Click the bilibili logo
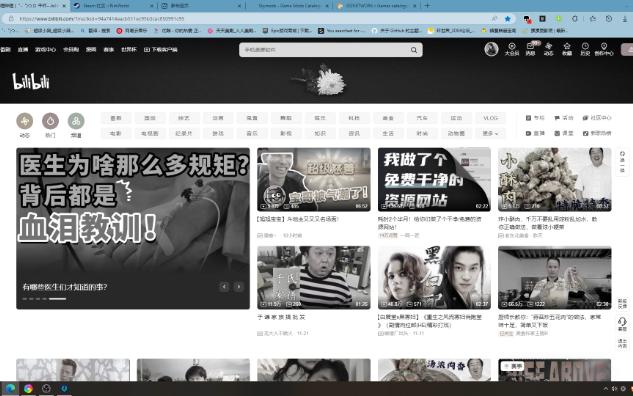 click(x=31, y=81)
